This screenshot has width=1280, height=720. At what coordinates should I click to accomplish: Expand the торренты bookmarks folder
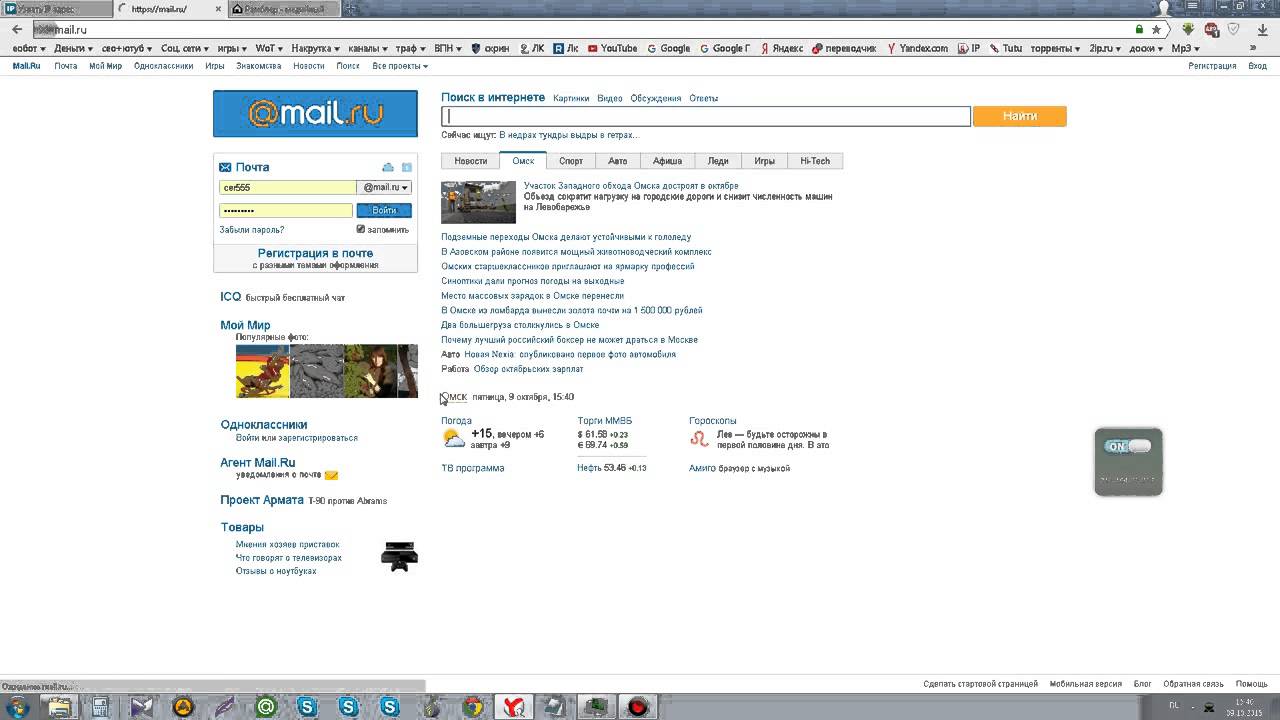1055,48
